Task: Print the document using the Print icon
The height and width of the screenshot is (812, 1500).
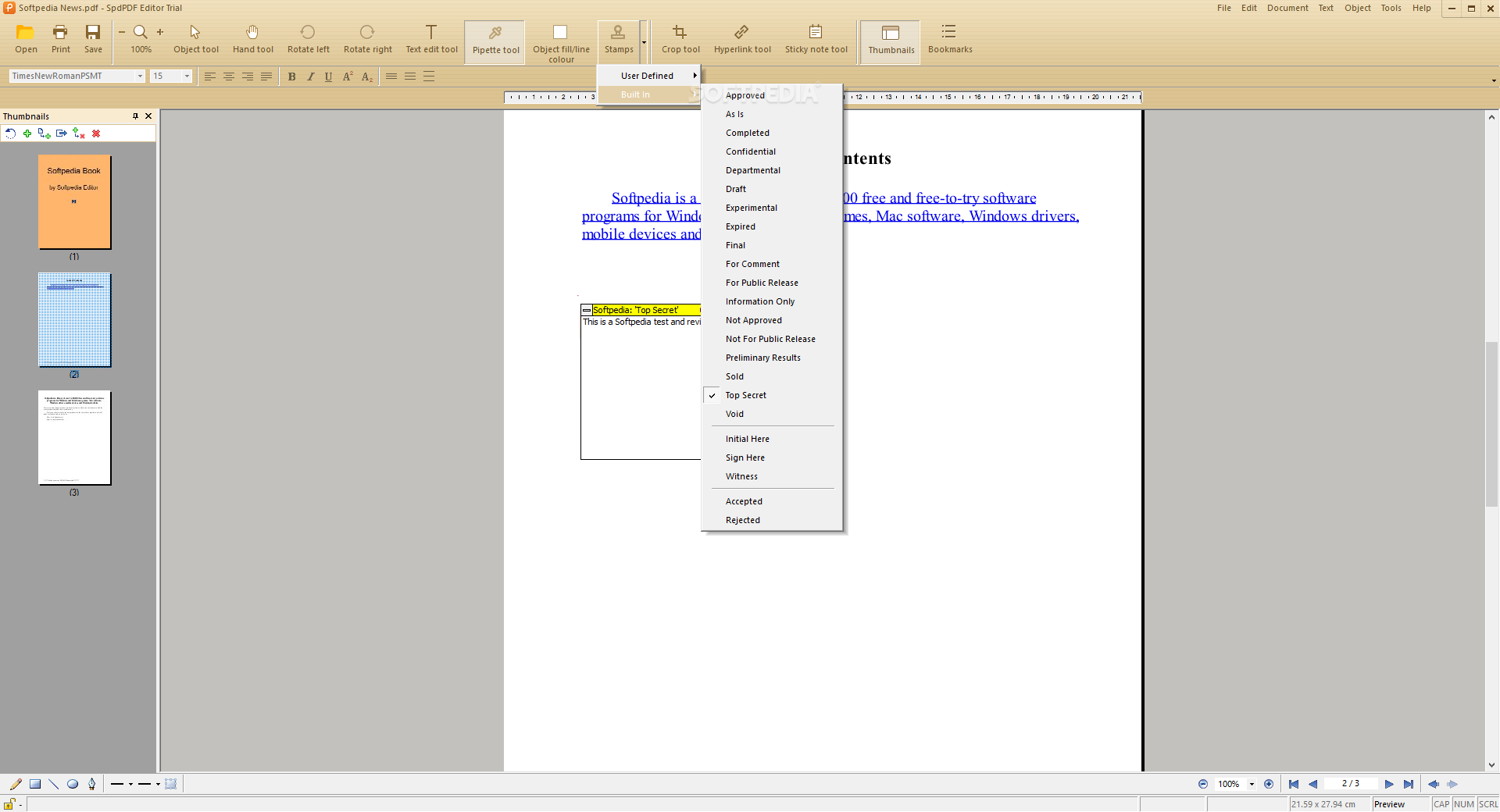Action: [60, 40]
